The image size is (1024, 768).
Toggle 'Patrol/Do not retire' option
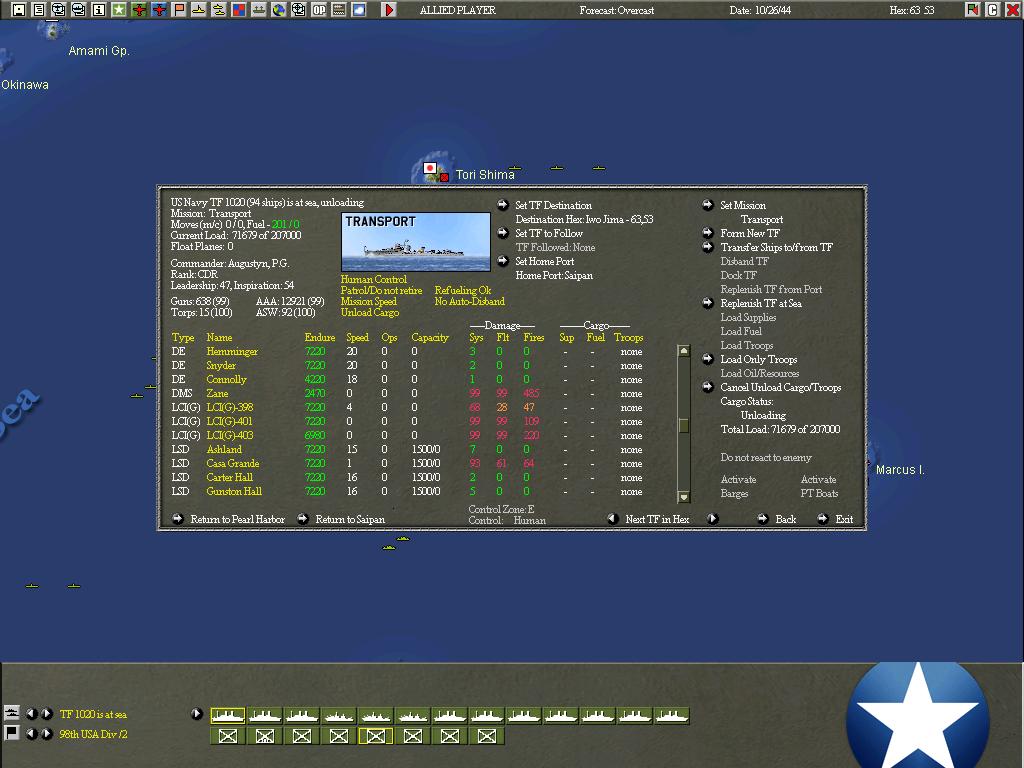click(381, 291)
